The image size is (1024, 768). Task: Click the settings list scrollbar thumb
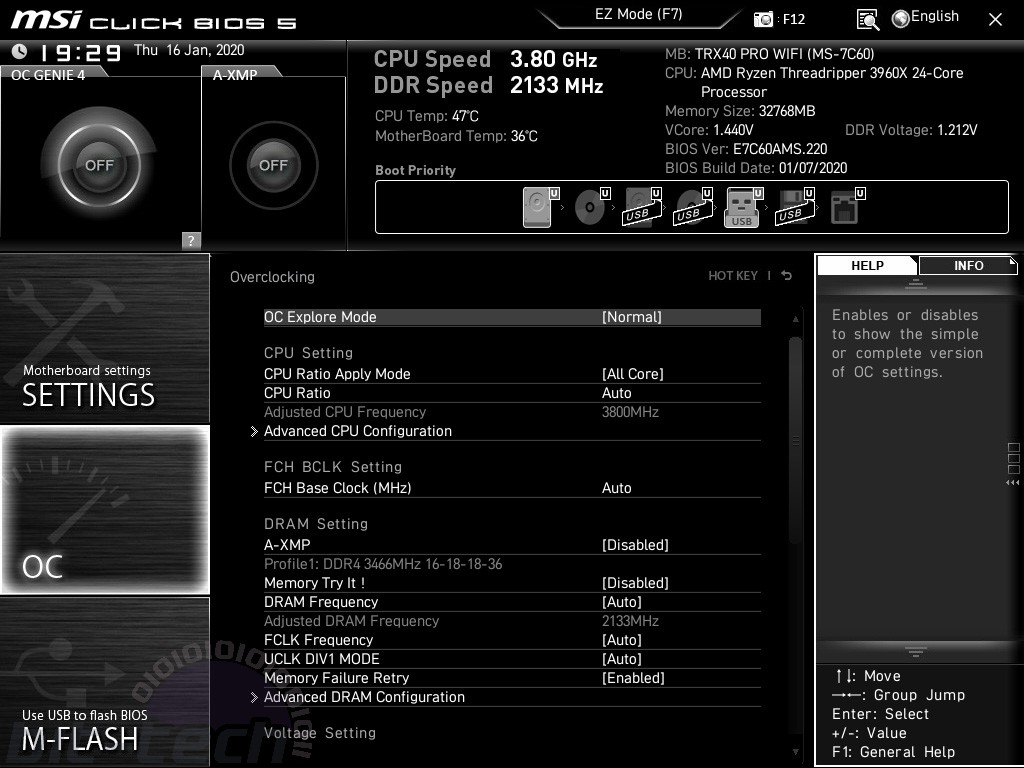(795, 440)
